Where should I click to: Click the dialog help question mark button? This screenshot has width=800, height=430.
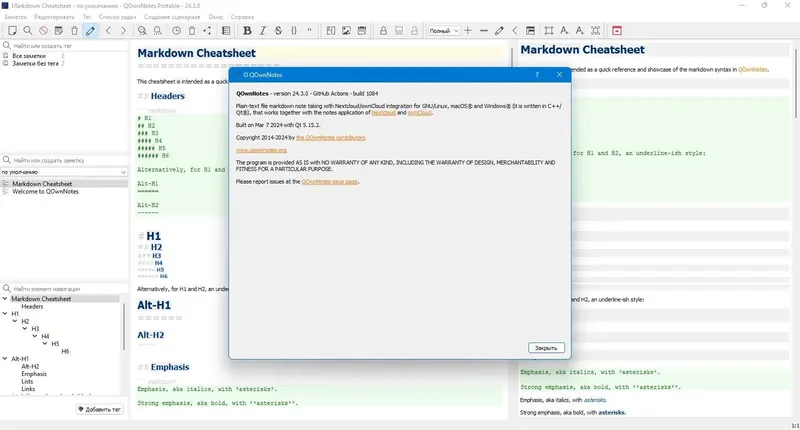(537, 74)
